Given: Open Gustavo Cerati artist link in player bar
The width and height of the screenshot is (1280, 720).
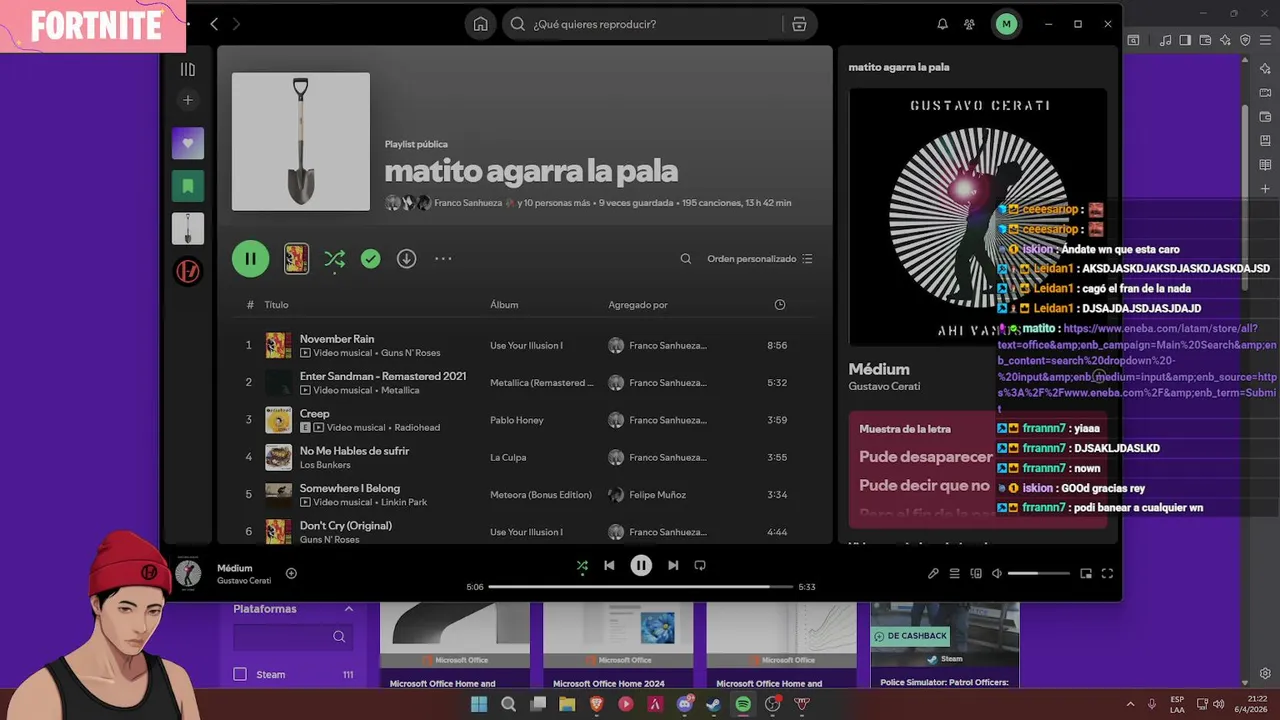Looking at the screenshot, I should coord(244,581).
